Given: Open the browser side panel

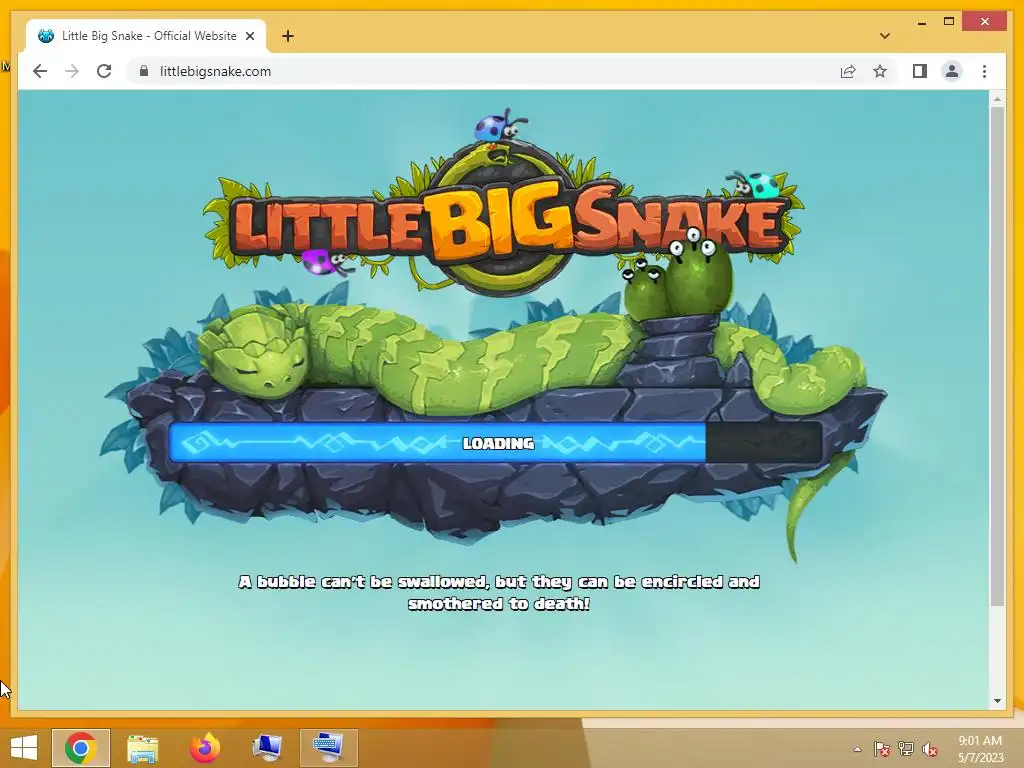Looking at the screenshot, I should pos(920,71).
